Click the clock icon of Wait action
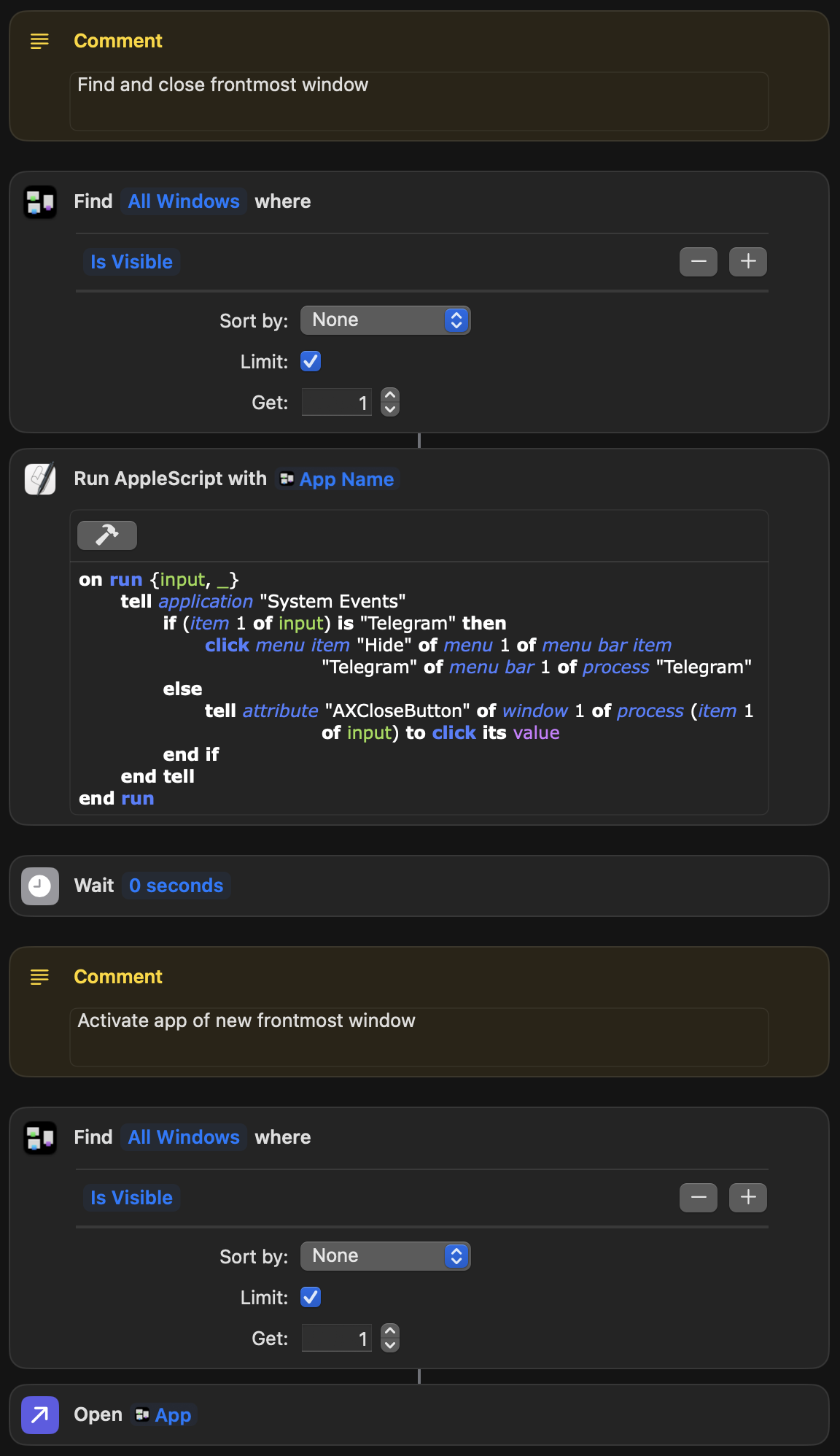840x1456 pixels. [40, 886]
